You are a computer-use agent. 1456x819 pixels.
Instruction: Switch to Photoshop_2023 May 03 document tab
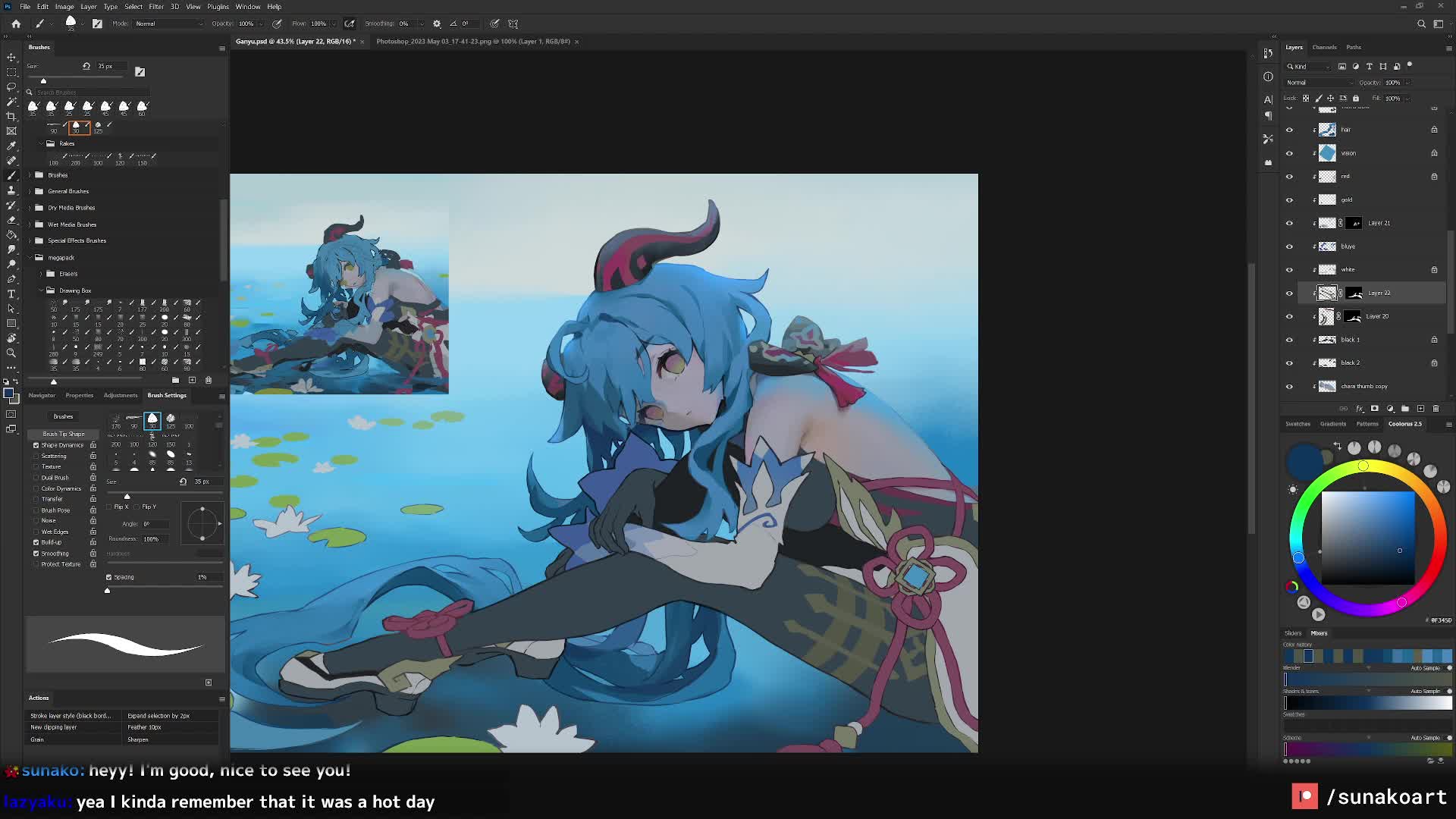click(473, 42)
